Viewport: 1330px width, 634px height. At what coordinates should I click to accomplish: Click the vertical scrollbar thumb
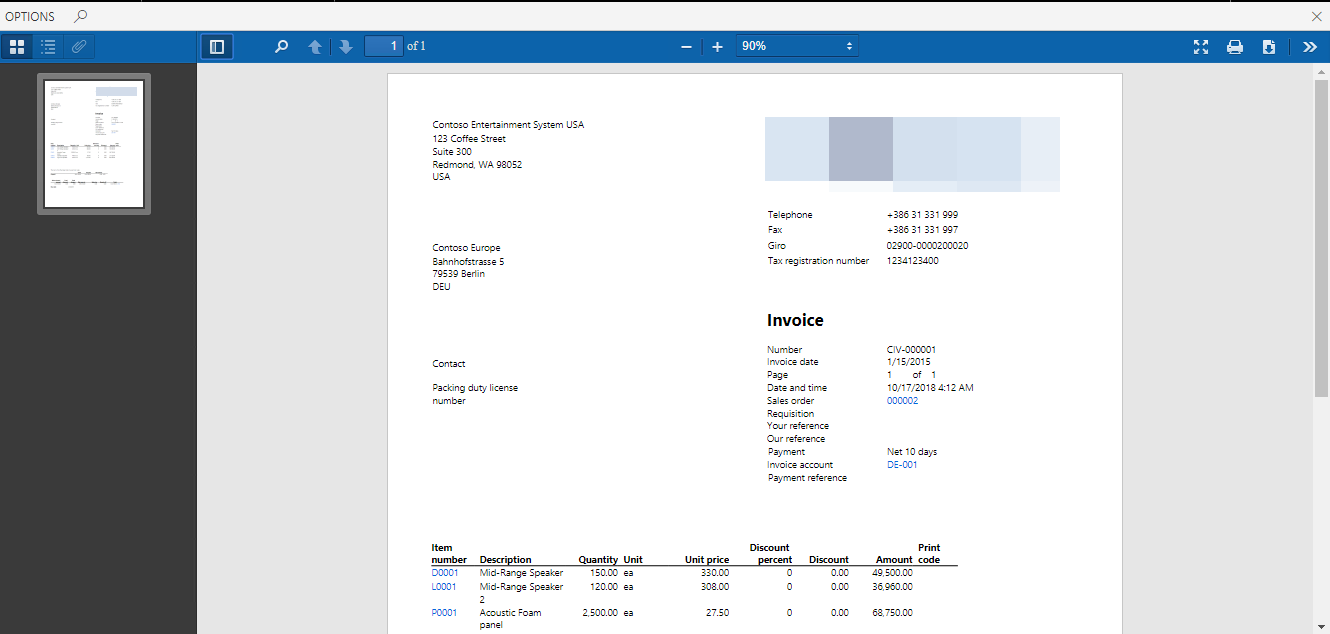(1321, 238)
